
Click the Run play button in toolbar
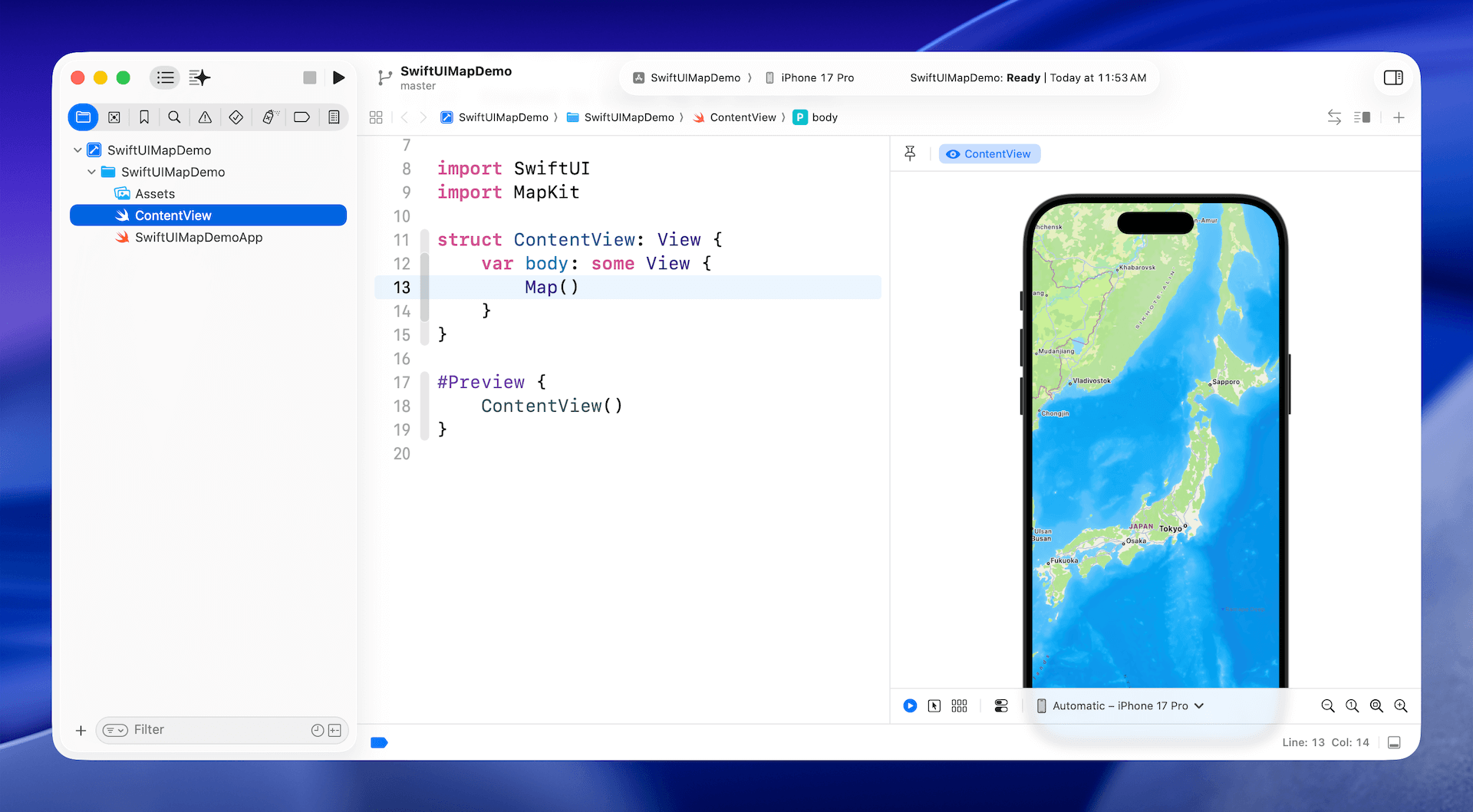(x=338, y=77)
